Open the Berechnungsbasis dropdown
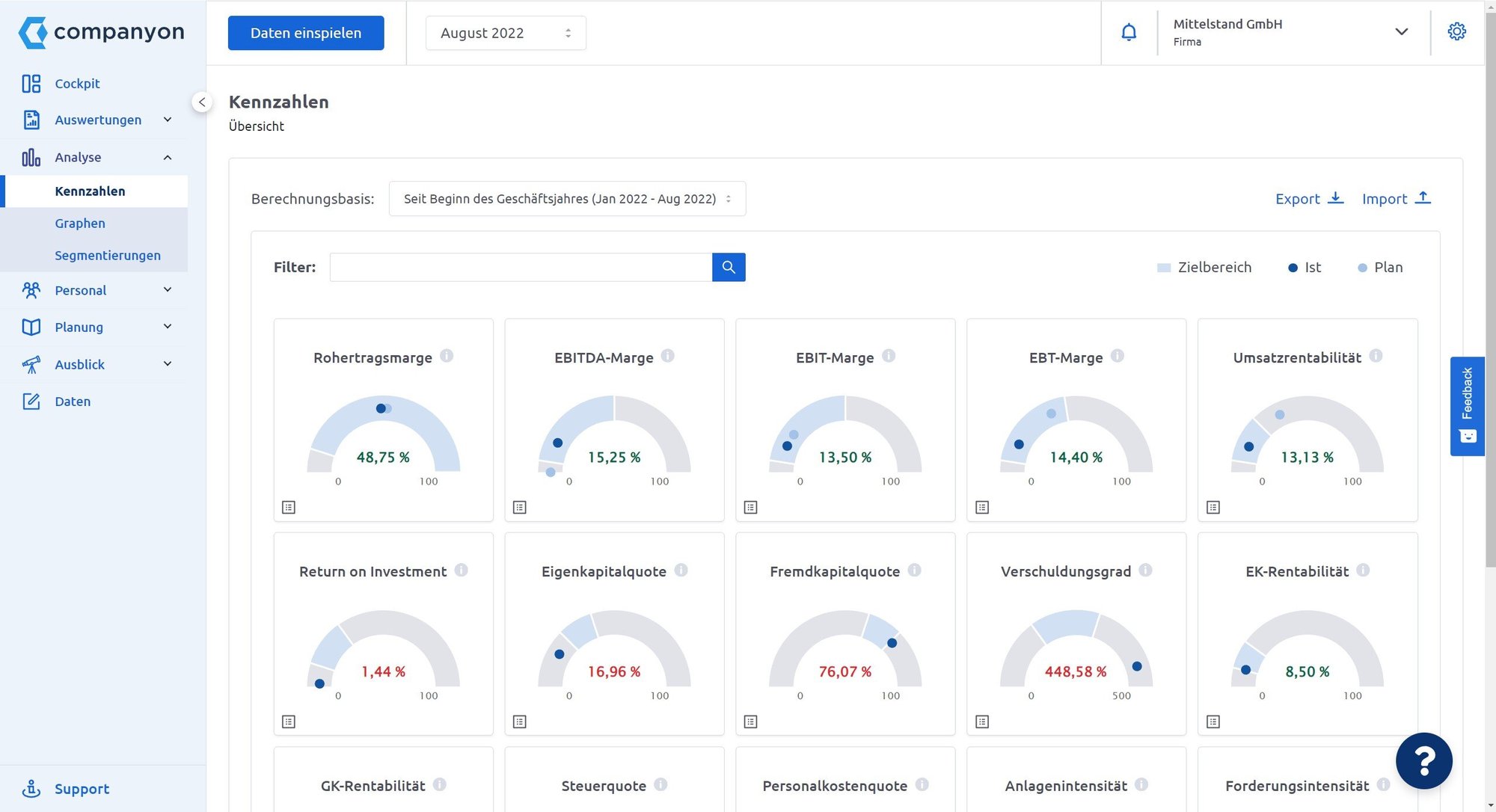 pos(567,199)
